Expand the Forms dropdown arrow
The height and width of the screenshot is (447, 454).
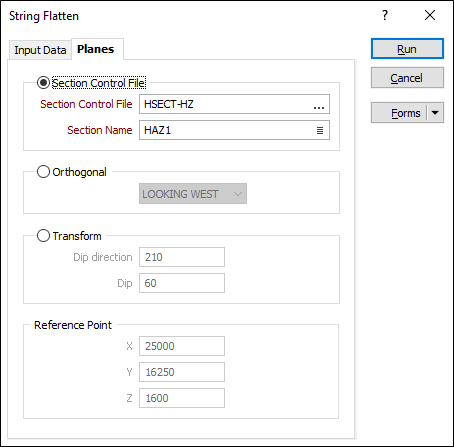click(x=435, y=113)
